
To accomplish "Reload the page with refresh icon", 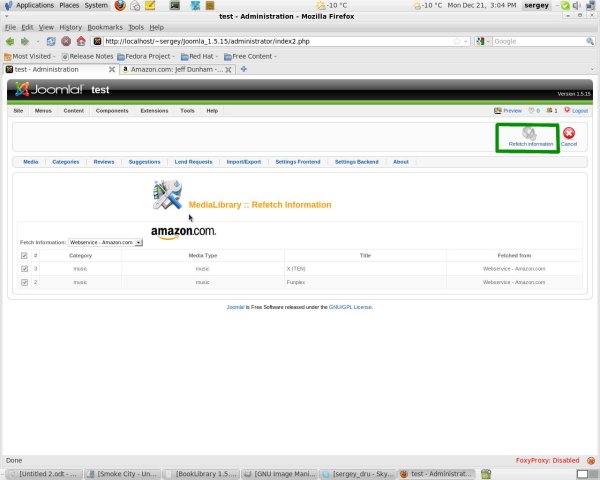I will [x=51, y=41].
